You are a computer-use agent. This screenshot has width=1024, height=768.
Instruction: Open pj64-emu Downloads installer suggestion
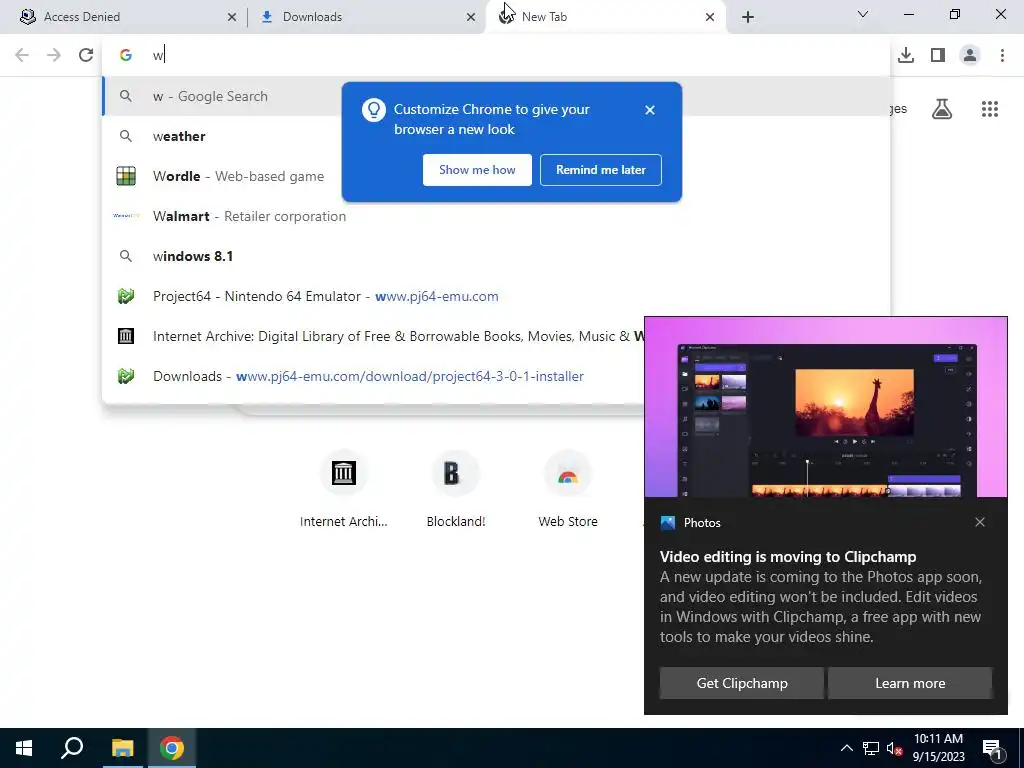click(374, 376)
